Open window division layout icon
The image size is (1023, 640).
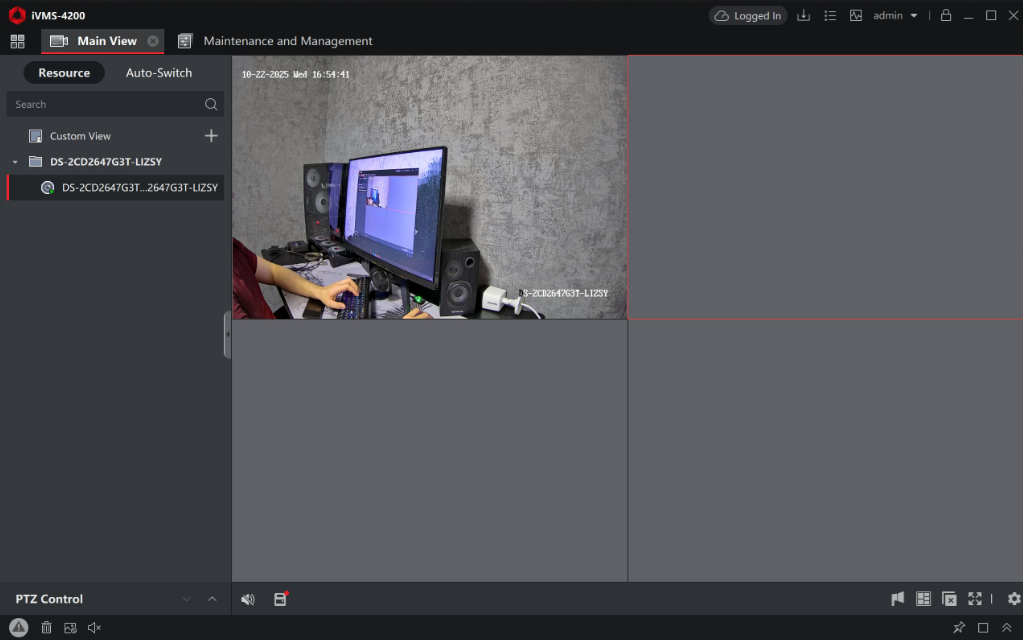click(x=923, y=599)
